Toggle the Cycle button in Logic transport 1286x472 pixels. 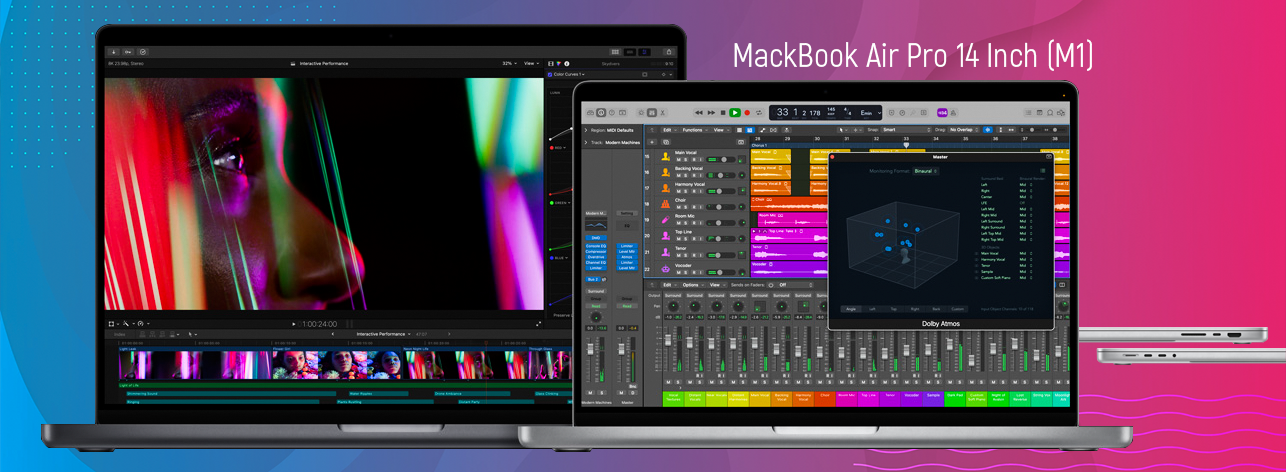759,113
